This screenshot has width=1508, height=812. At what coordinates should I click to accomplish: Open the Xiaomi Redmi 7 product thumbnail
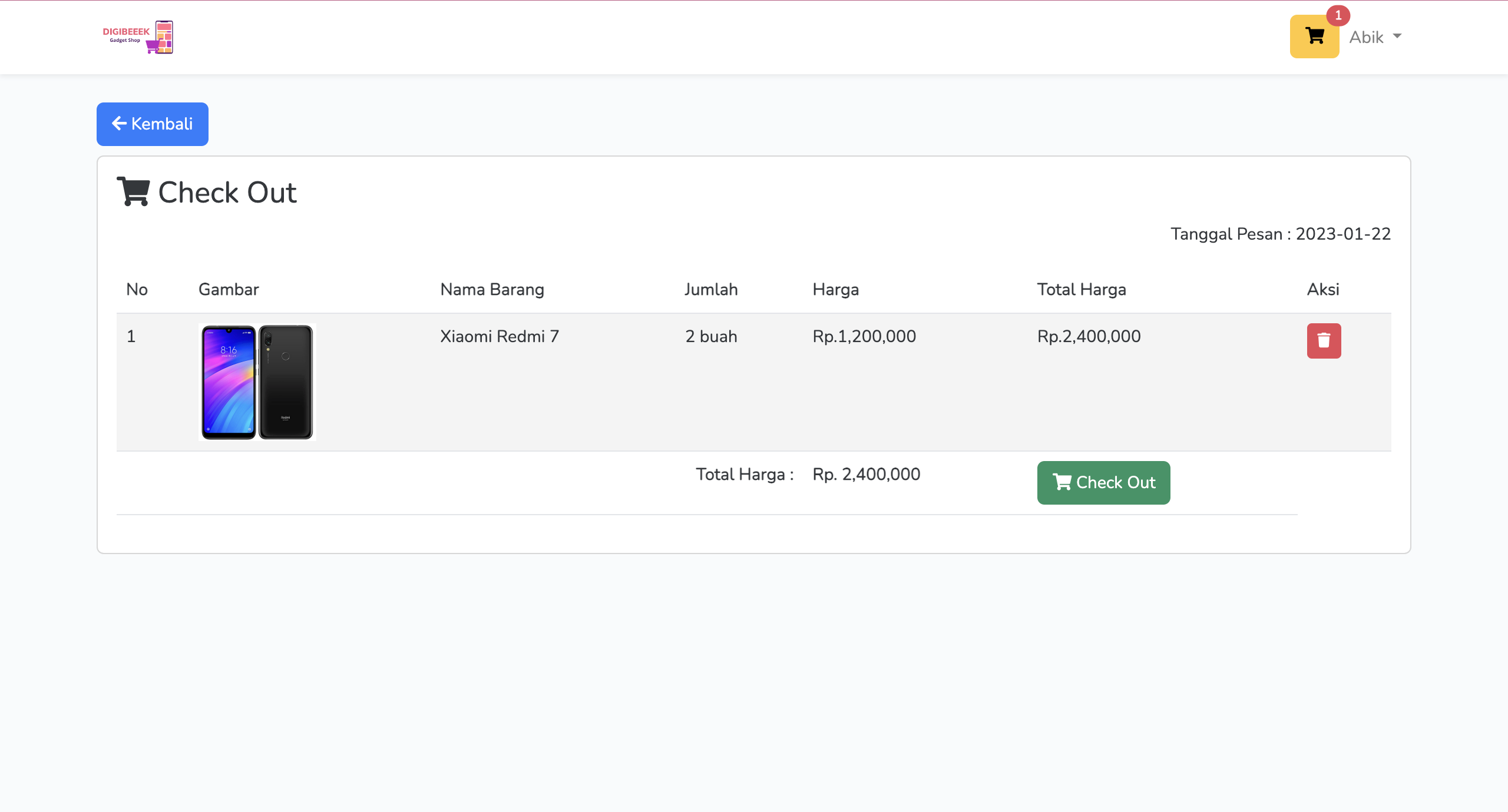coord(257,382)
